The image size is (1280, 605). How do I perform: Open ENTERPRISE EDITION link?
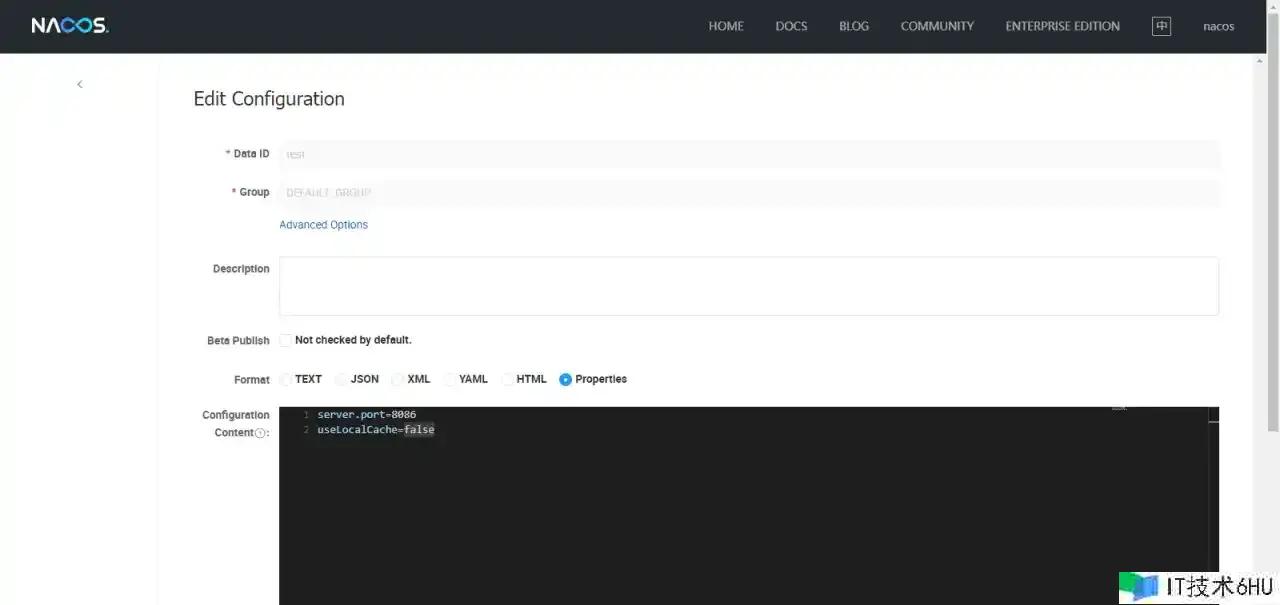[x=1062, y=26]
